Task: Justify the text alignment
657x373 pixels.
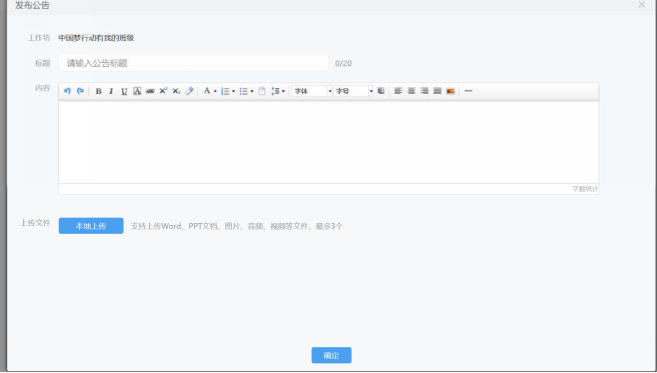Action: [x=437, y=91]
